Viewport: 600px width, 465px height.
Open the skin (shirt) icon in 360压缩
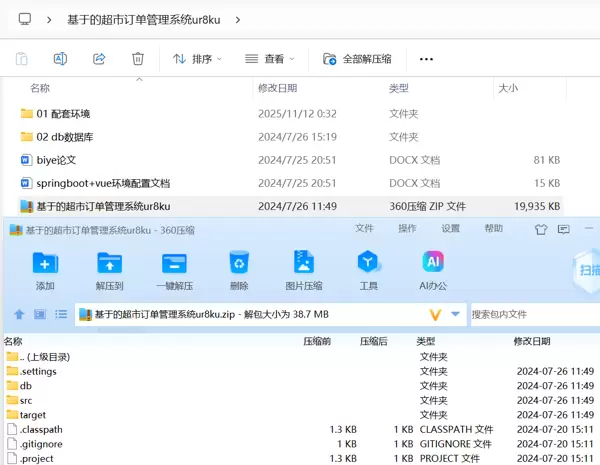(541, 229)
